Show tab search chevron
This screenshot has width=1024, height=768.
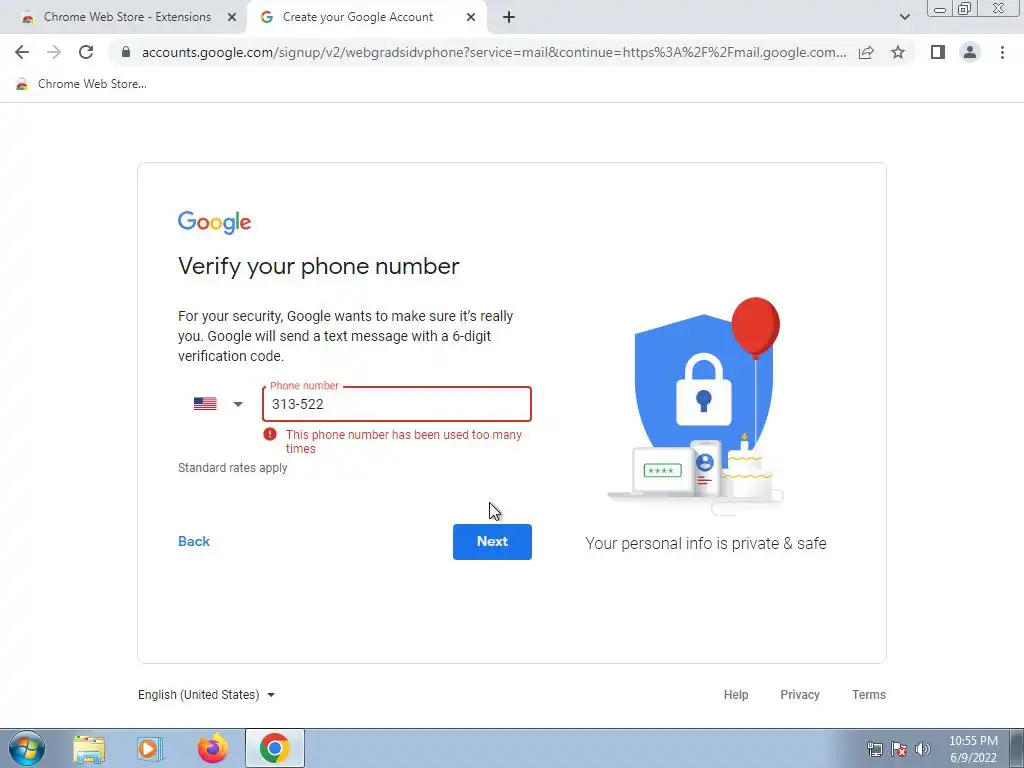(x=904, y=17)
